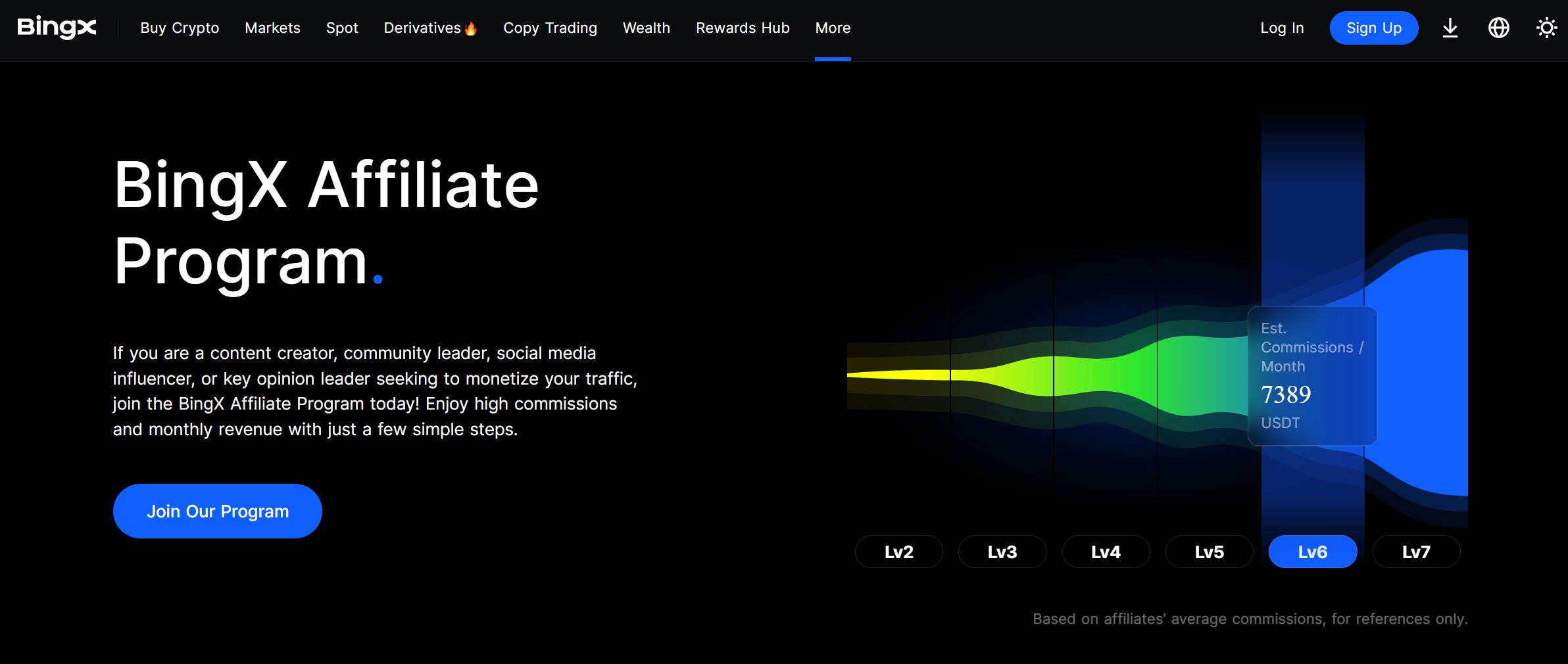Select the Lv4 level tab
1568x664 pixels.
click(x=1106, y=552)
